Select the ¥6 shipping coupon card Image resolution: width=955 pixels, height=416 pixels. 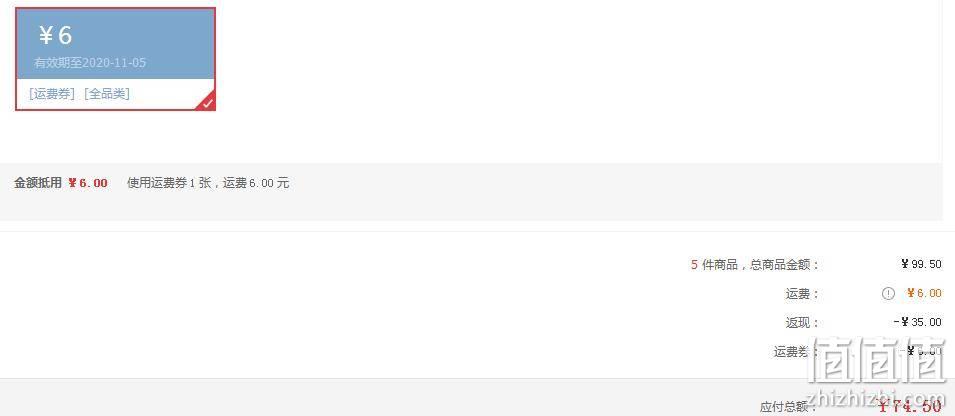[115, 59]
